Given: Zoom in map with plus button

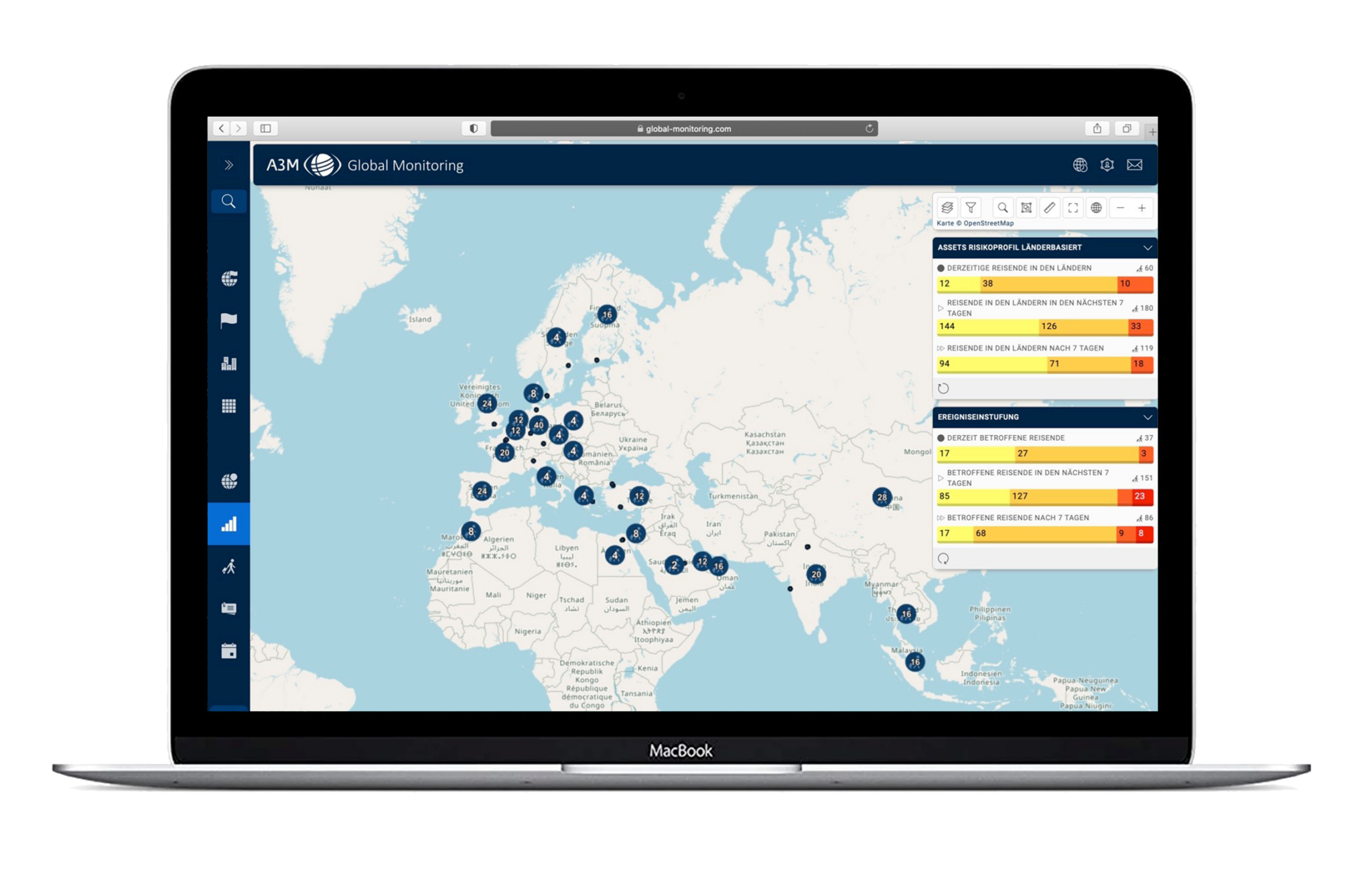Looking at the screenshot, I should coord(1142,208).
